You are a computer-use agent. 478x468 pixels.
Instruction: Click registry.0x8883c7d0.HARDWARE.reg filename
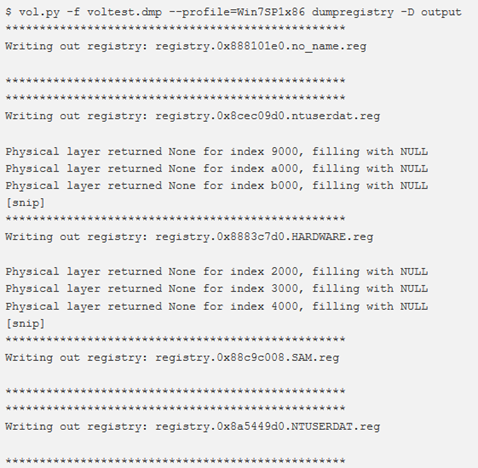point(264,237)
